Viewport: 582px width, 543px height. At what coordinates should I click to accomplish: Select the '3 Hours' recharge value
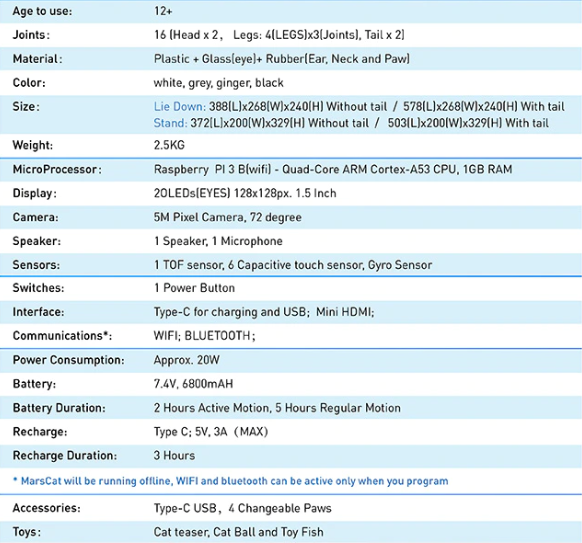(x=174, y=455)
